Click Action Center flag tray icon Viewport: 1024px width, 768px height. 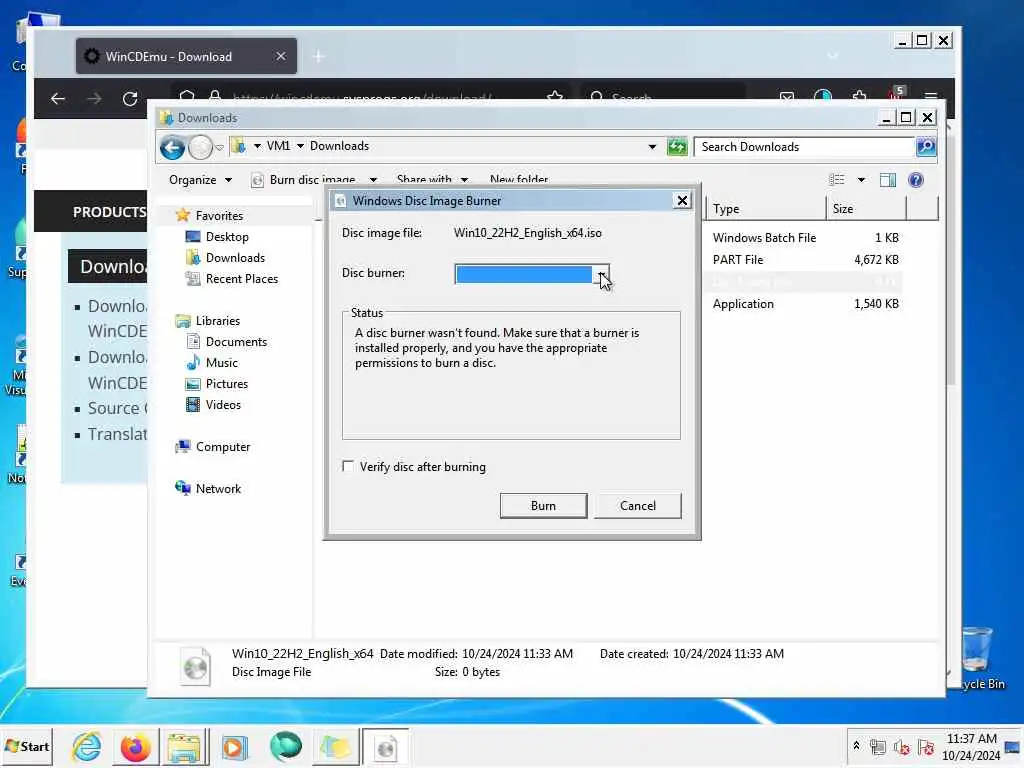pos(925,746)
